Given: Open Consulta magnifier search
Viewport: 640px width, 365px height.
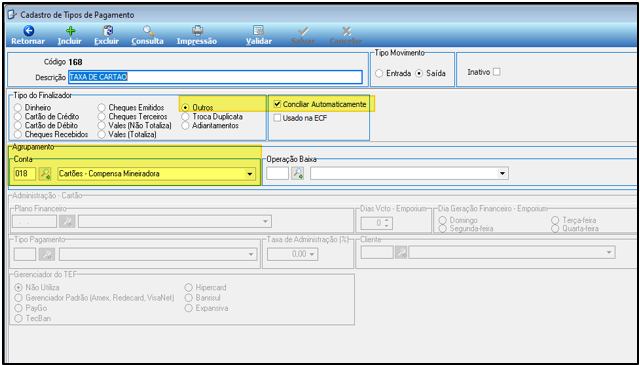Looking at the screenshot, I should [x=148, y=31].
